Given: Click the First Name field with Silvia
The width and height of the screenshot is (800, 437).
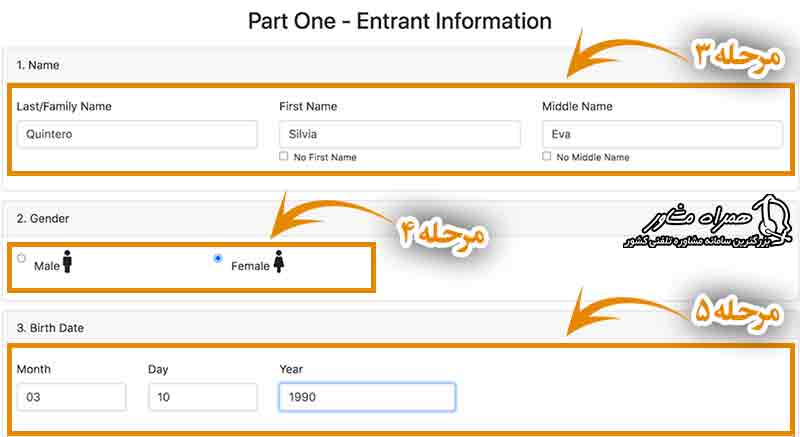Looking at the screenshot, I should [x=400, y=135].
